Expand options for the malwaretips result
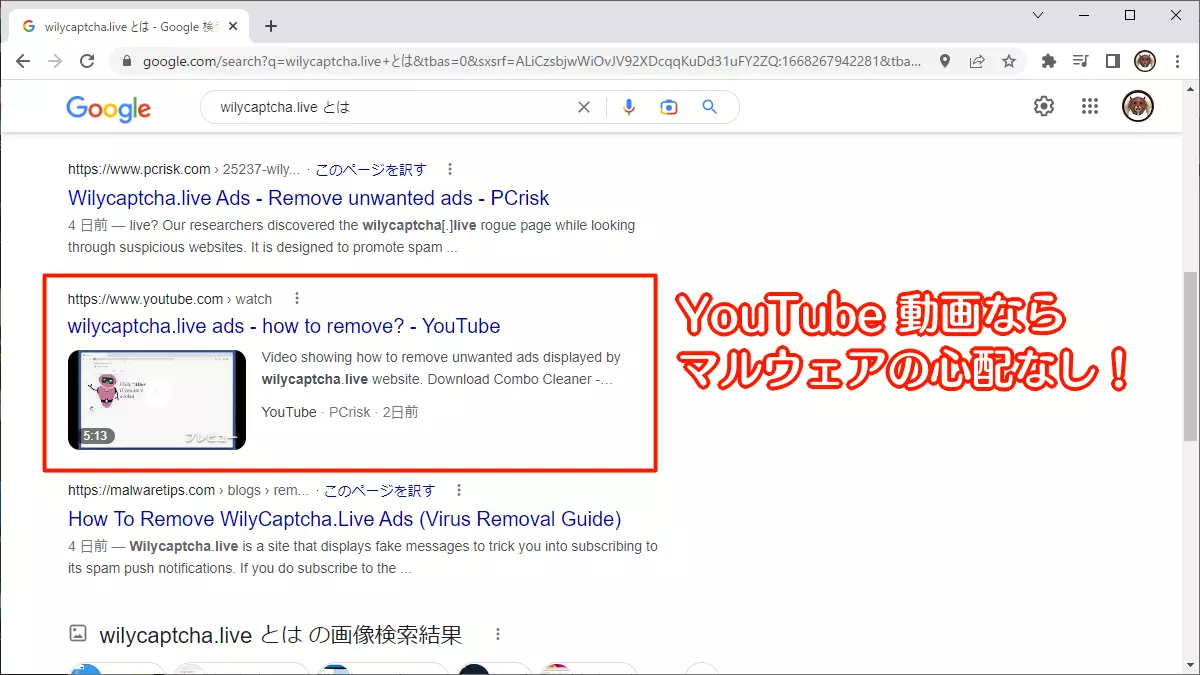This screenshot has height=675, width=1200. 459,490
